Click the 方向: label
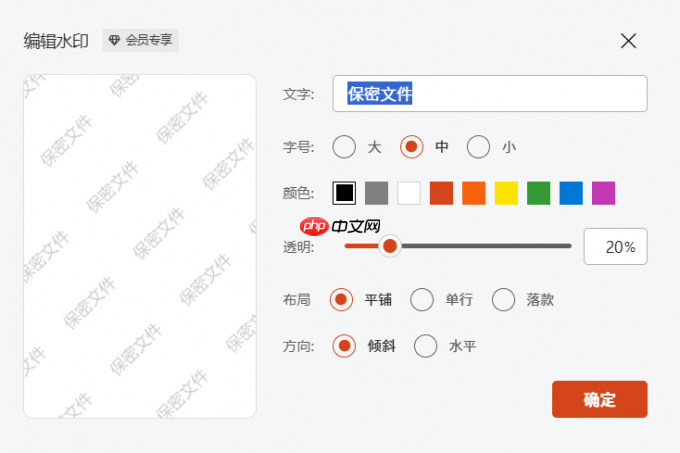Image resolution: width=680 pixels, height=453 pixels. click(298, 346)
